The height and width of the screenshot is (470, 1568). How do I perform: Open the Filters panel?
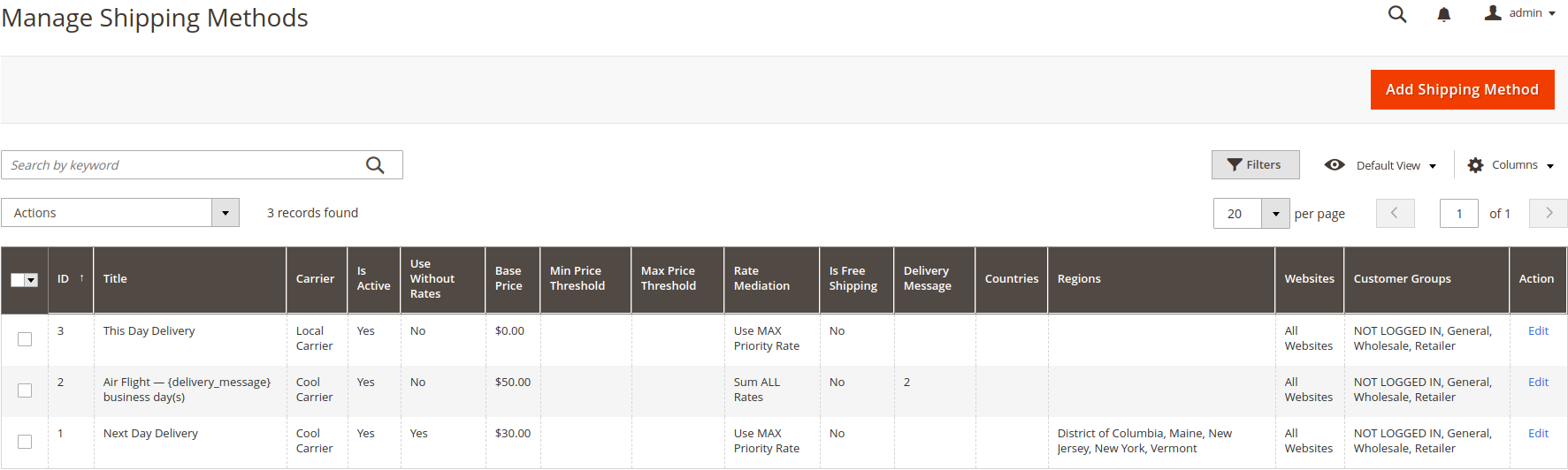coord(1255,164)
